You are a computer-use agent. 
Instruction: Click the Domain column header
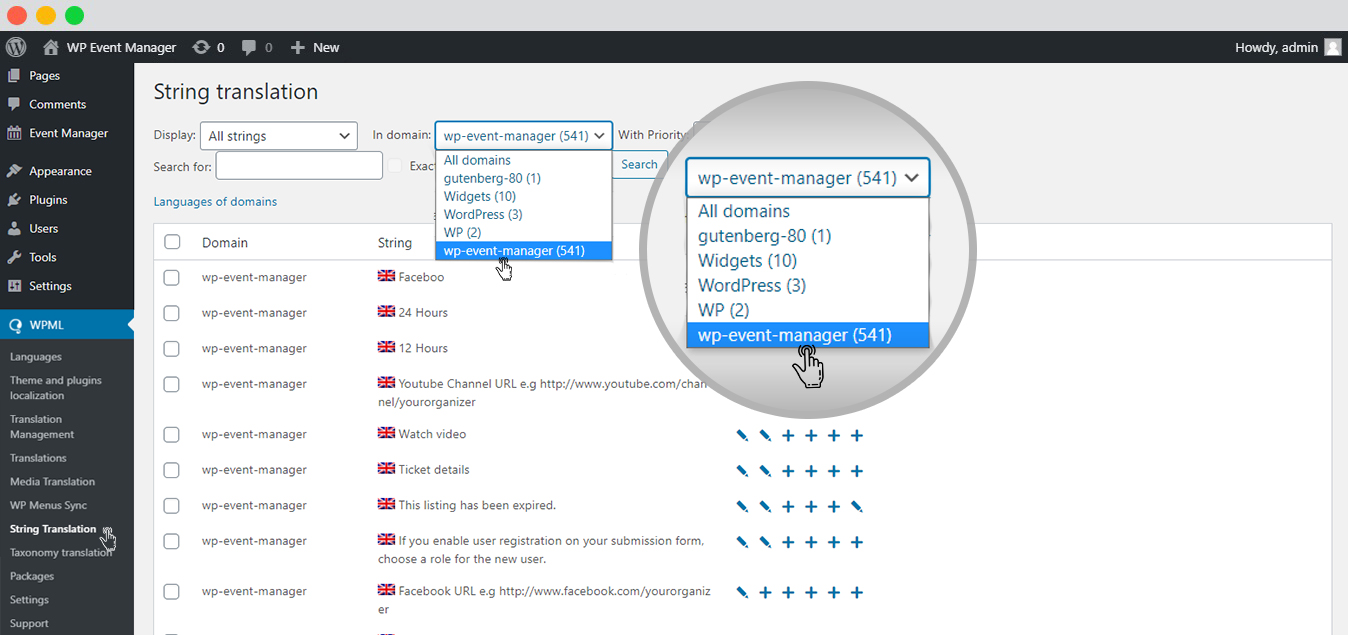[x=225, y=243]
